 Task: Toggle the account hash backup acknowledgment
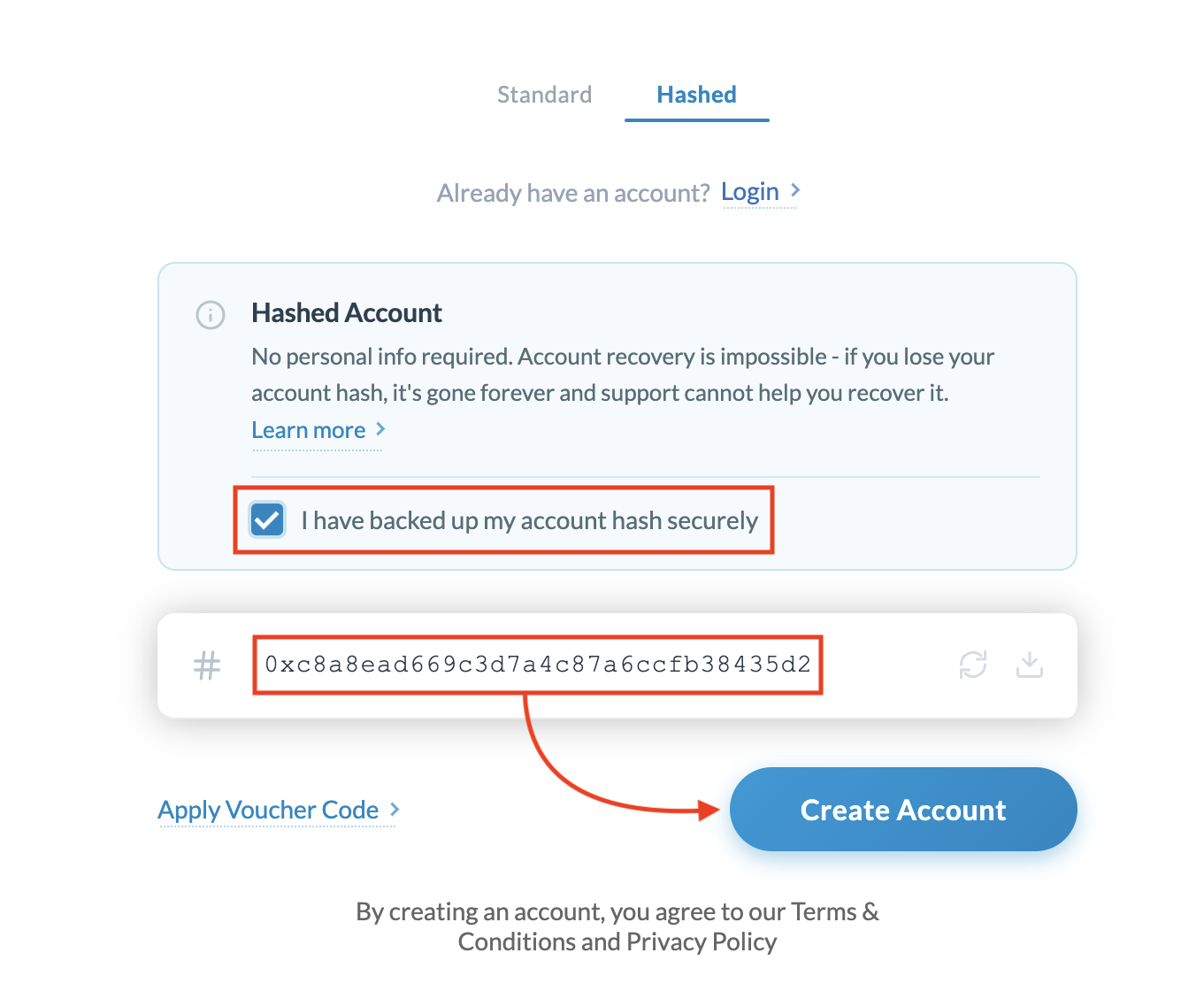(266, 519)
